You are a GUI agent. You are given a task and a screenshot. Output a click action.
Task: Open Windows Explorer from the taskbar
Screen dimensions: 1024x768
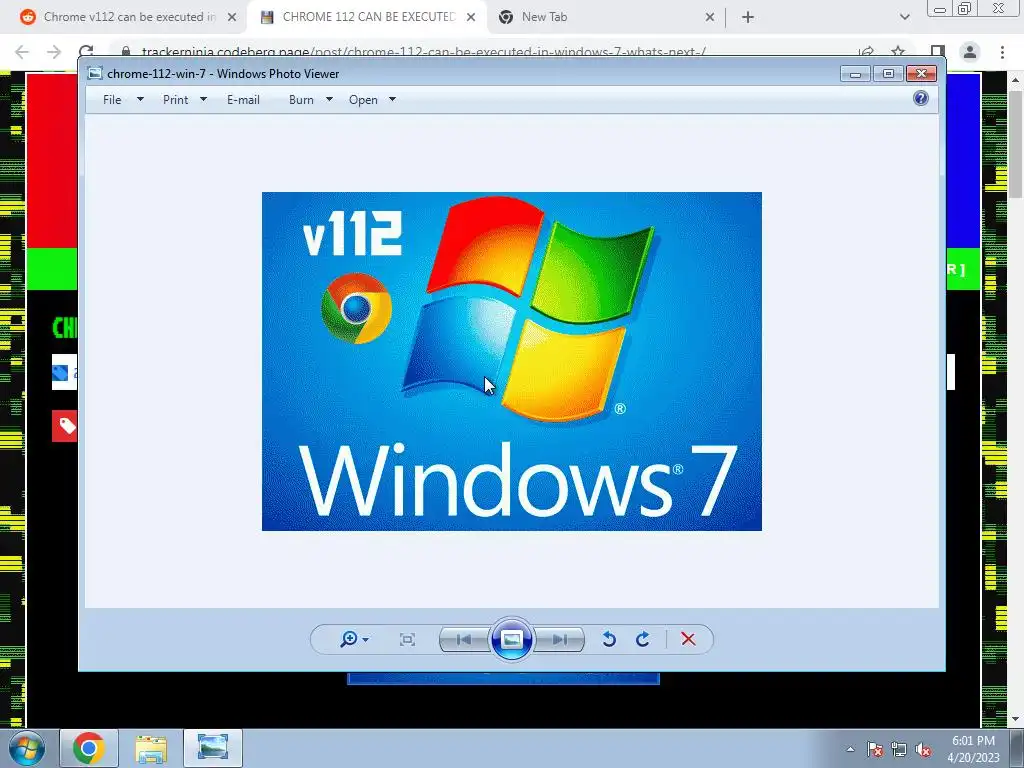pos(151,748)
